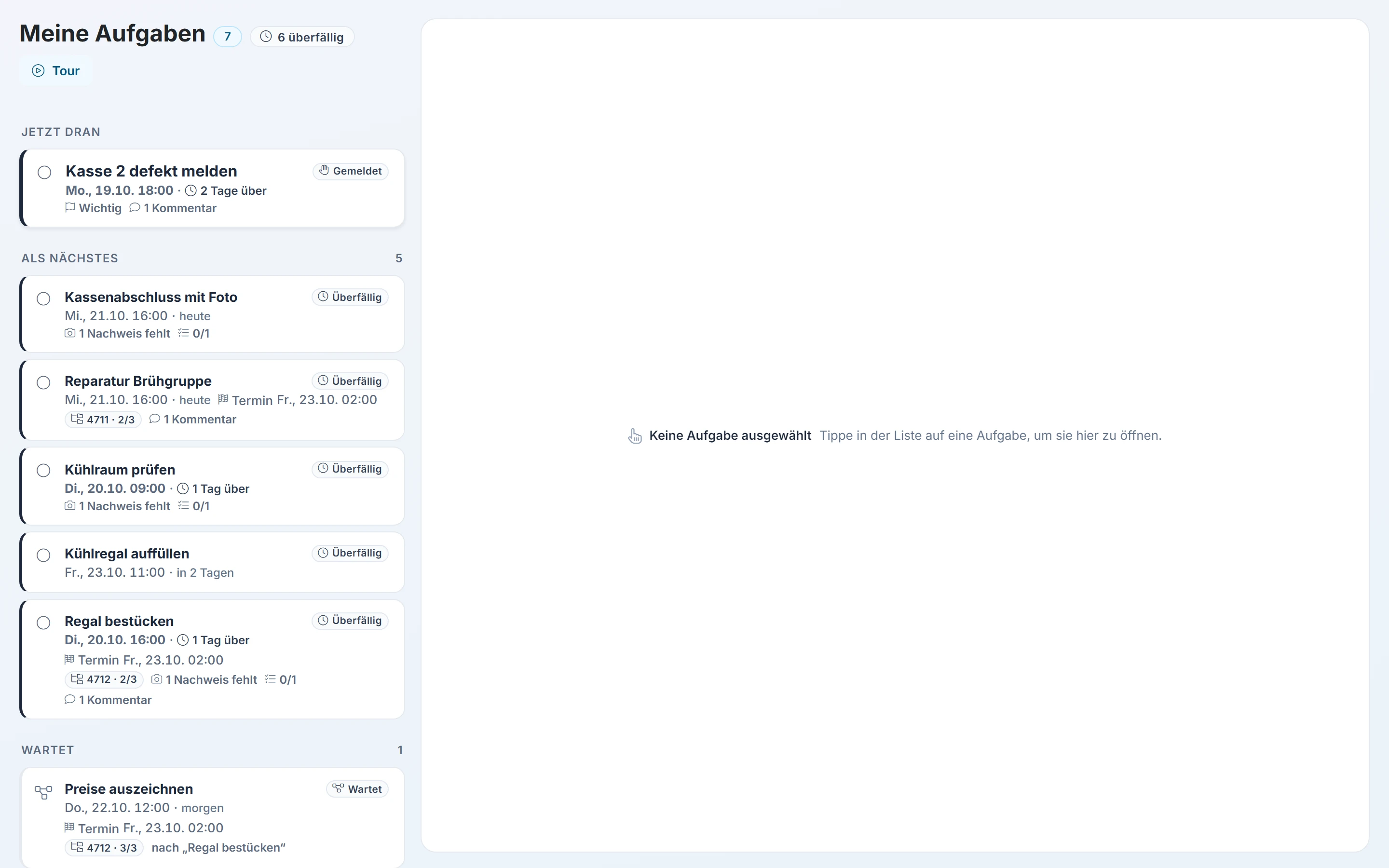Open 1 Kommentar on Reparatur Brühgruppe
1389x868 pixels.
[193, 420]
